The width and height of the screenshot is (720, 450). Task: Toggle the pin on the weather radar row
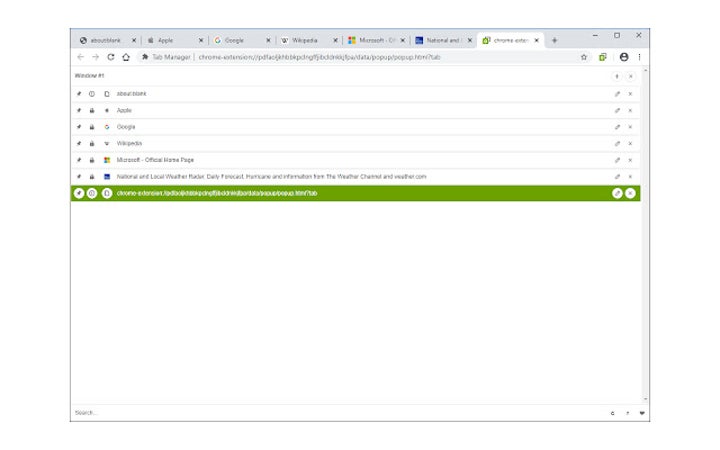coord(79,176)
